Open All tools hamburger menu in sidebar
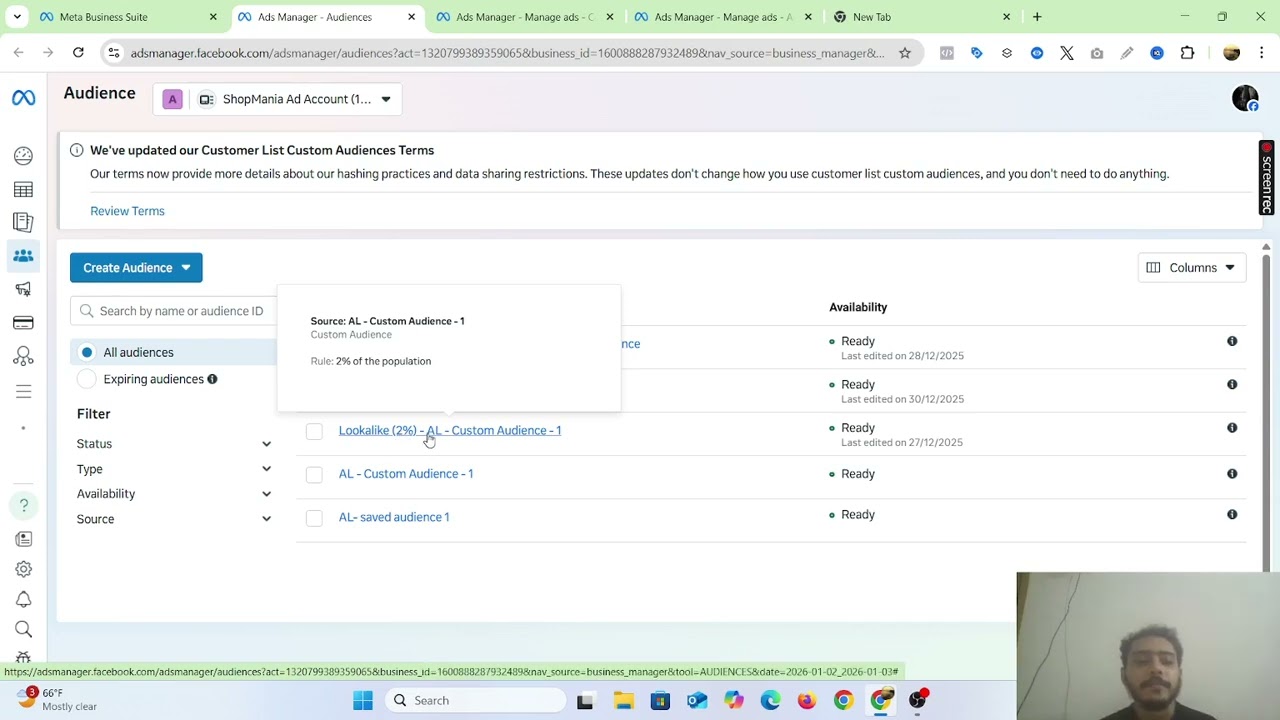The height and width of the screenshot is (720, 1280). click(x=23, y=392)
